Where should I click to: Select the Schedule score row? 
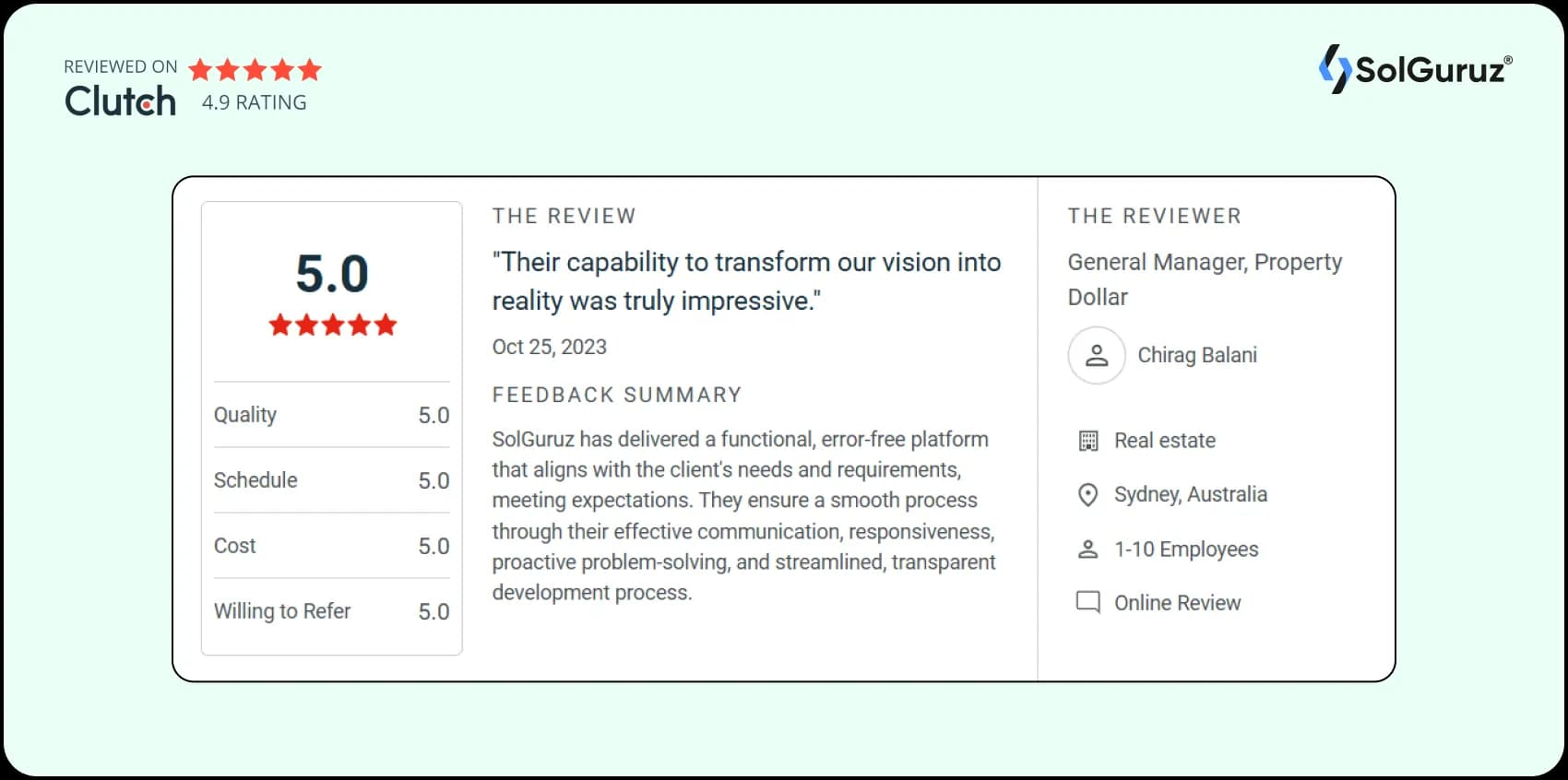coord(331,480)
